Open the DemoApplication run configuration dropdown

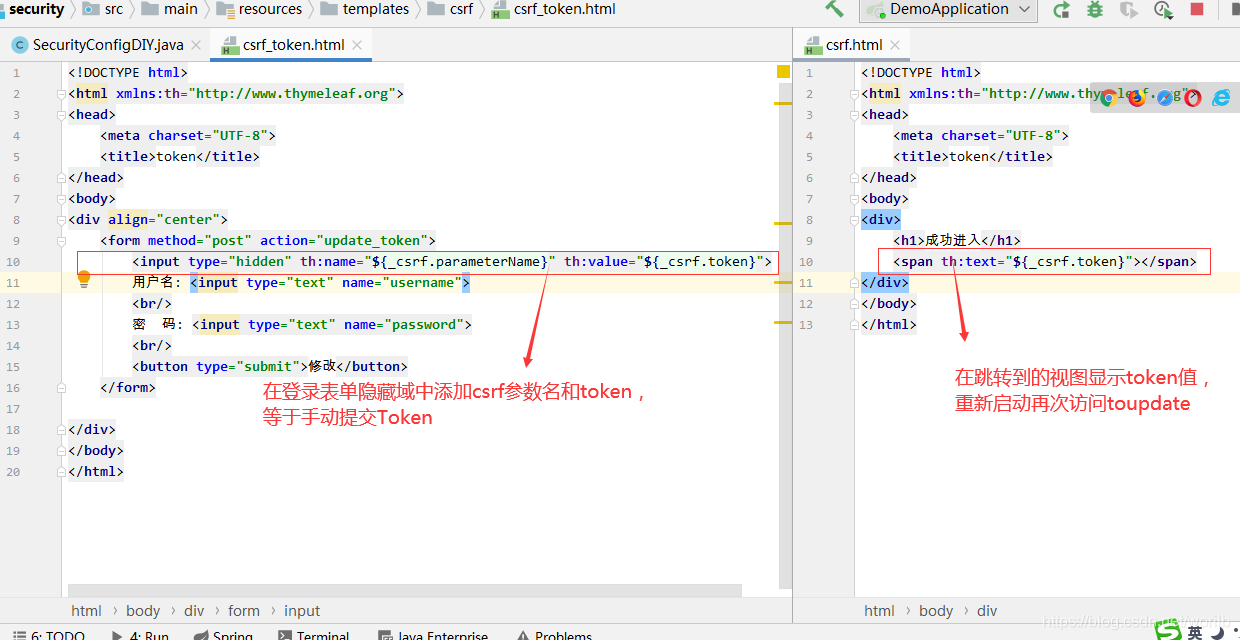tap(948, 10)
